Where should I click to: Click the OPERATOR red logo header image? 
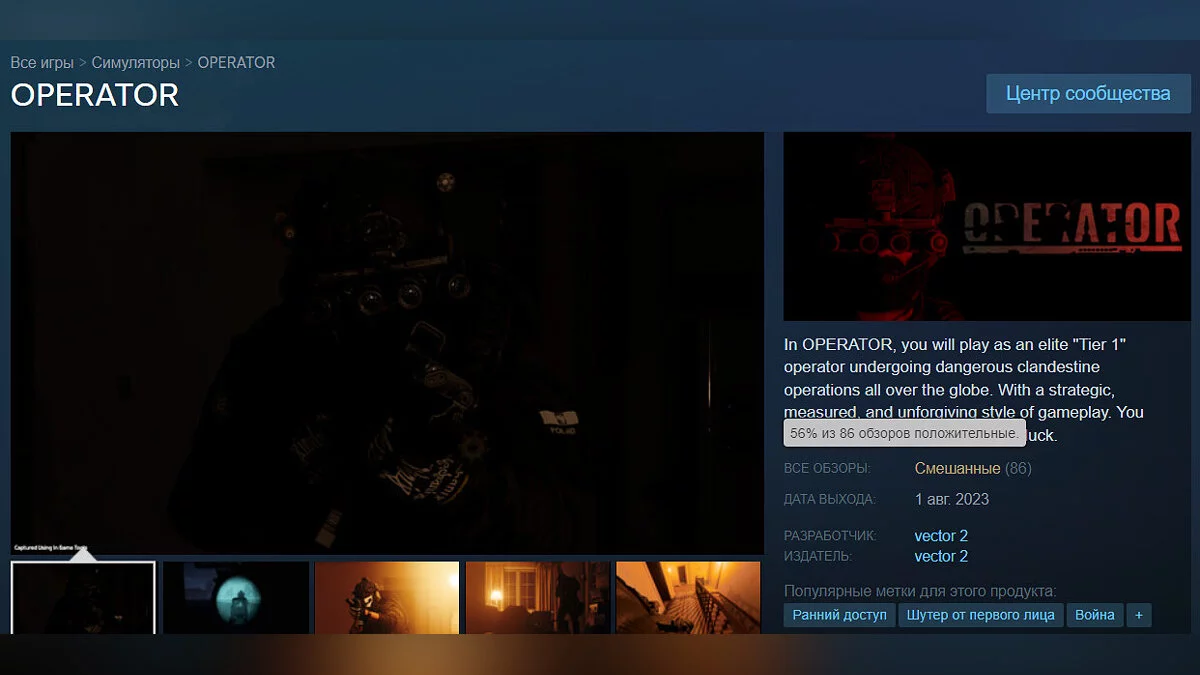tap(986, 227)
